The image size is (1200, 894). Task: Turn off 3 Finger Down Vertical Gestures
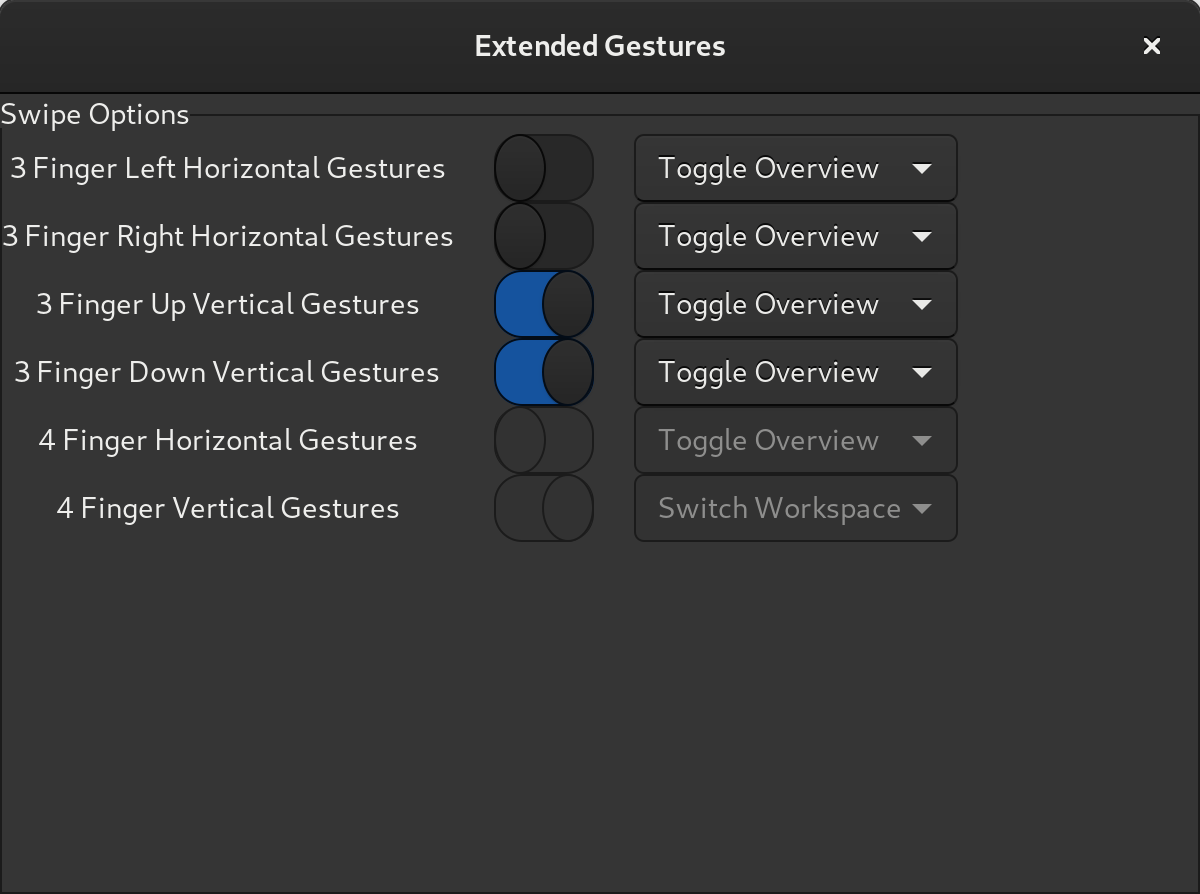pyautogui.click(x=544, y=372)
